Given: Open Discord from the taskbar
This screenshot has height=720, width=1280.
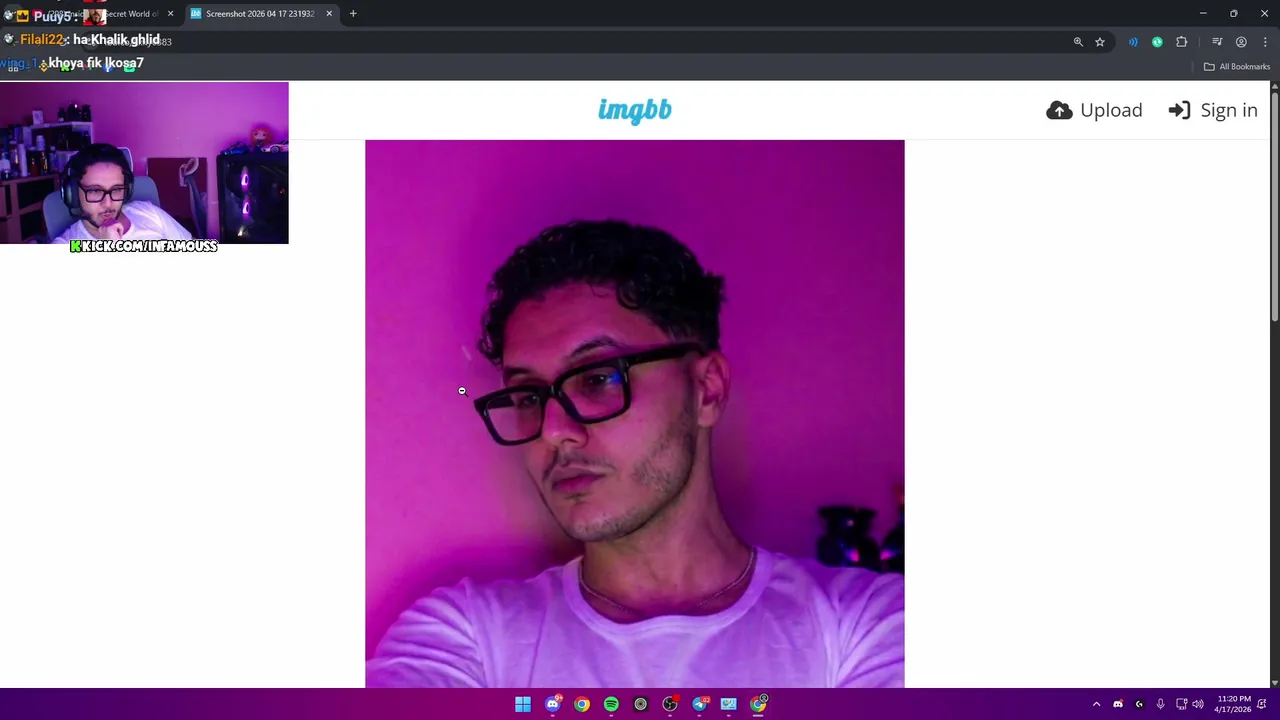Looking at the screenshot, I should (x=553, y=704).
